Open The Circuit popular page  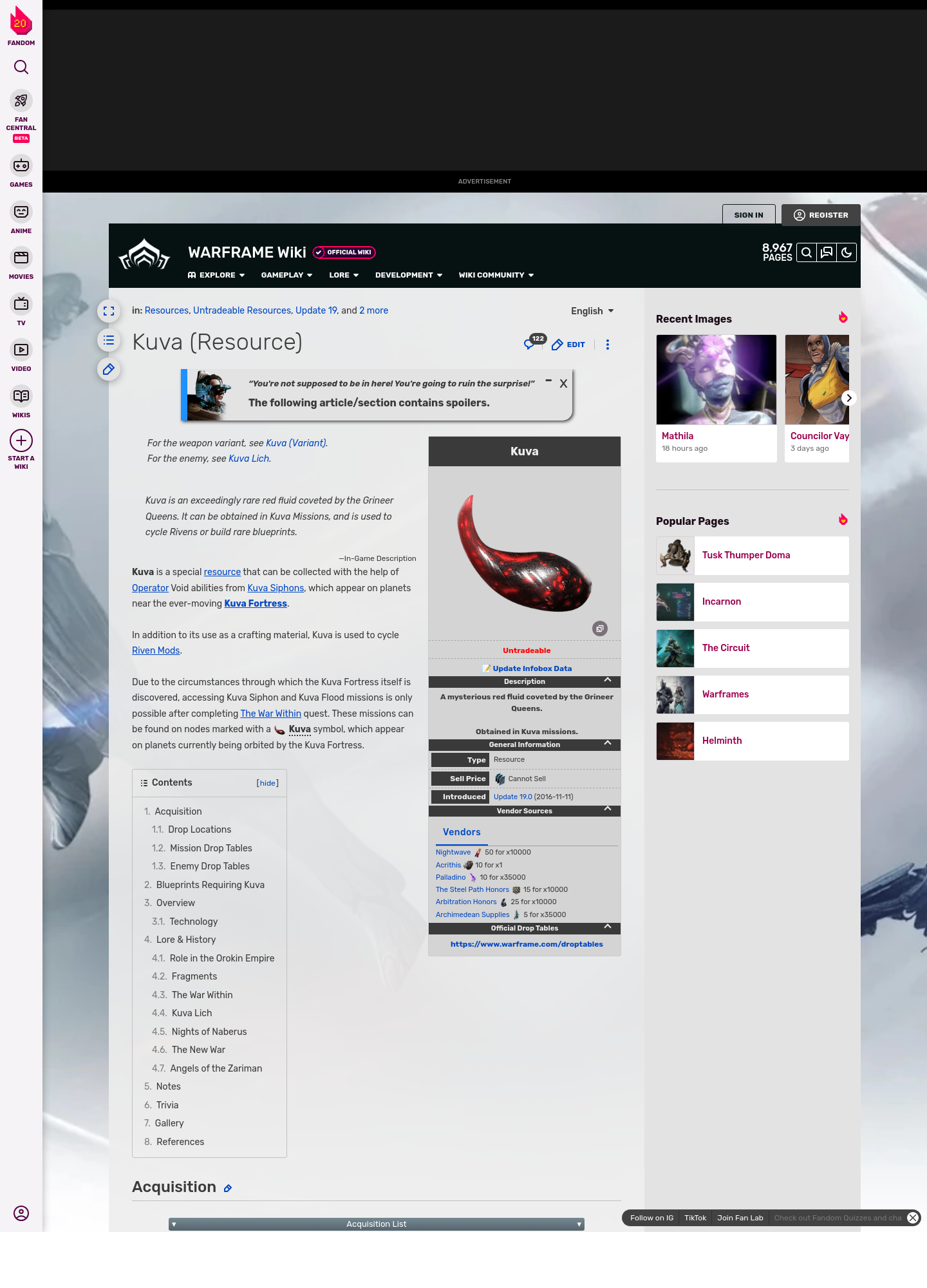coord(753,648)
